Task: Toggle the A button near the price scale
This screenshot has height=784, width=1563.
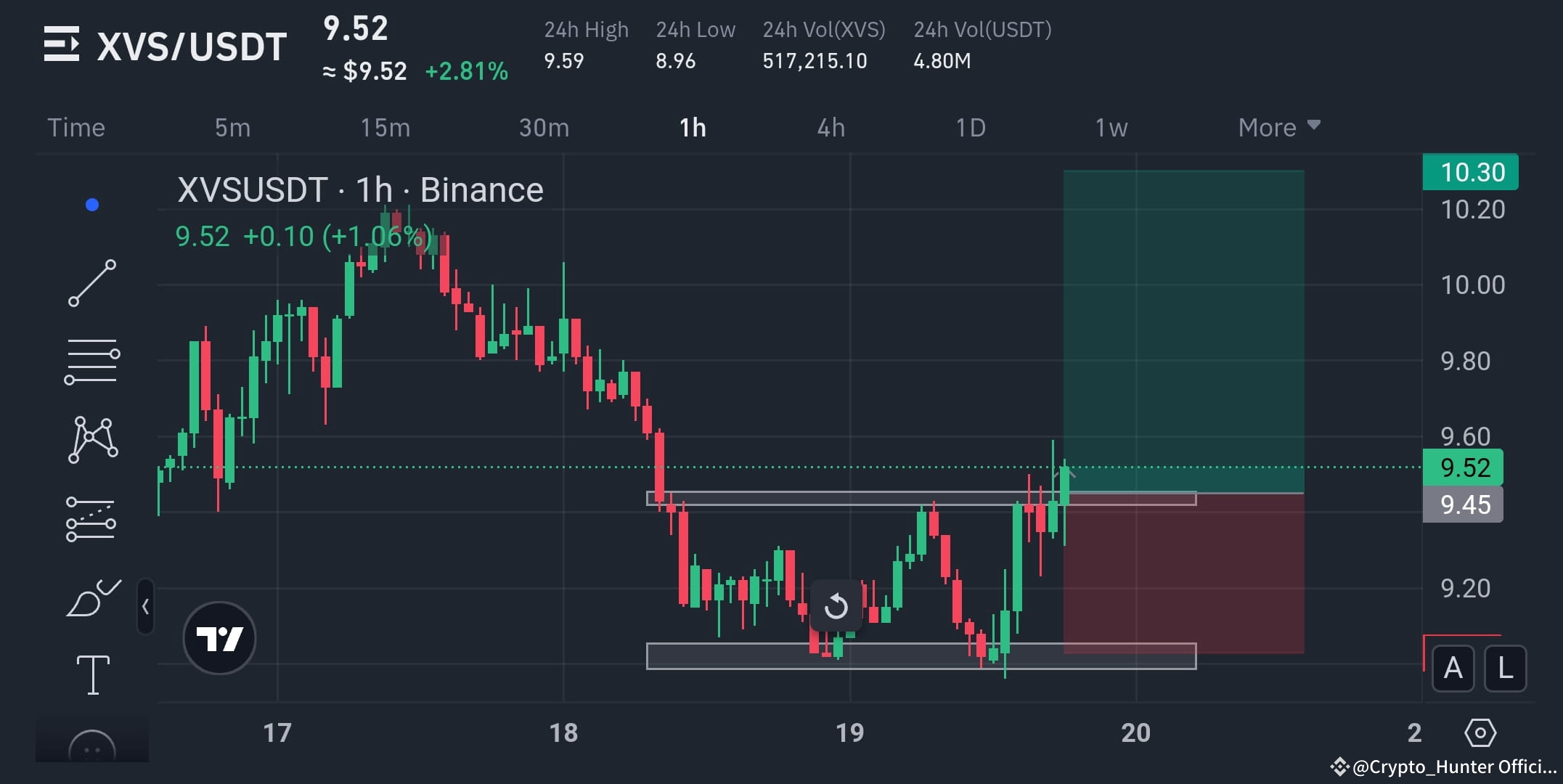Action: click(1452, 669)
